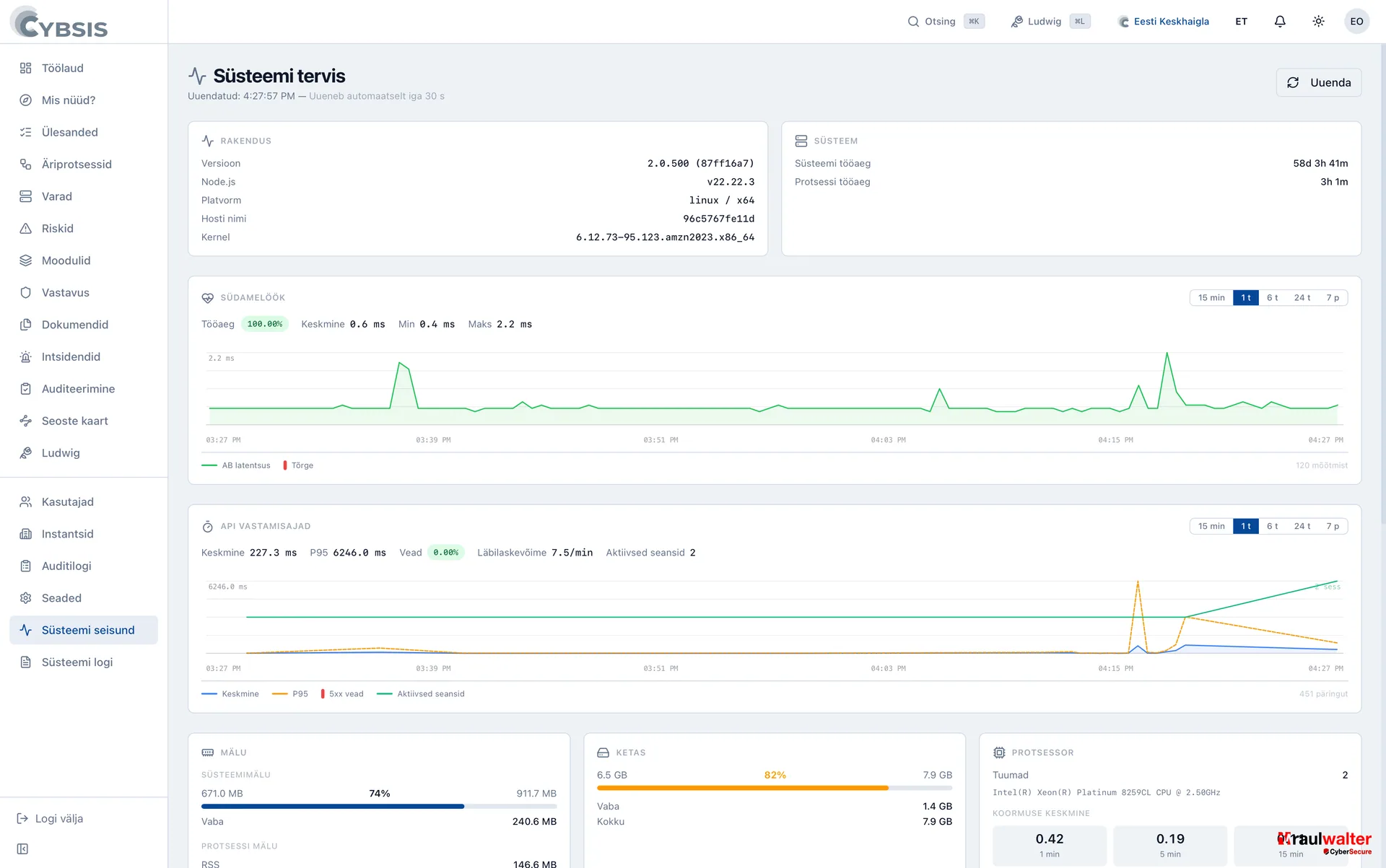Open Eesti Keskhaigla organization selector
Image resolution: width=1386 pixels, height=868 pixels.
point(1164,22)
